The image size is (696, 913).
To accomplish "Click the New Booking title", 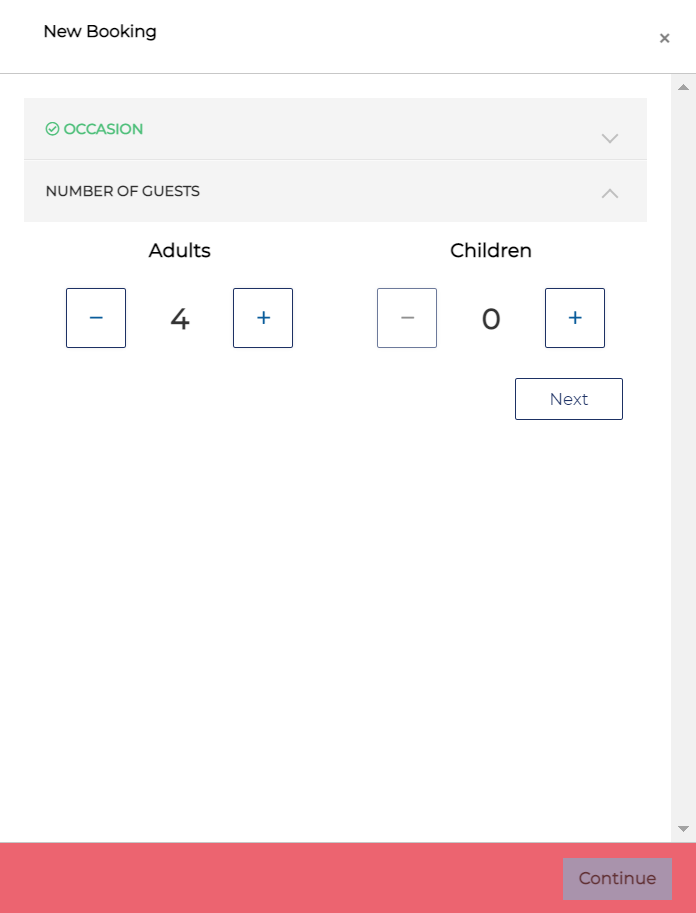I will click(100, 31).
